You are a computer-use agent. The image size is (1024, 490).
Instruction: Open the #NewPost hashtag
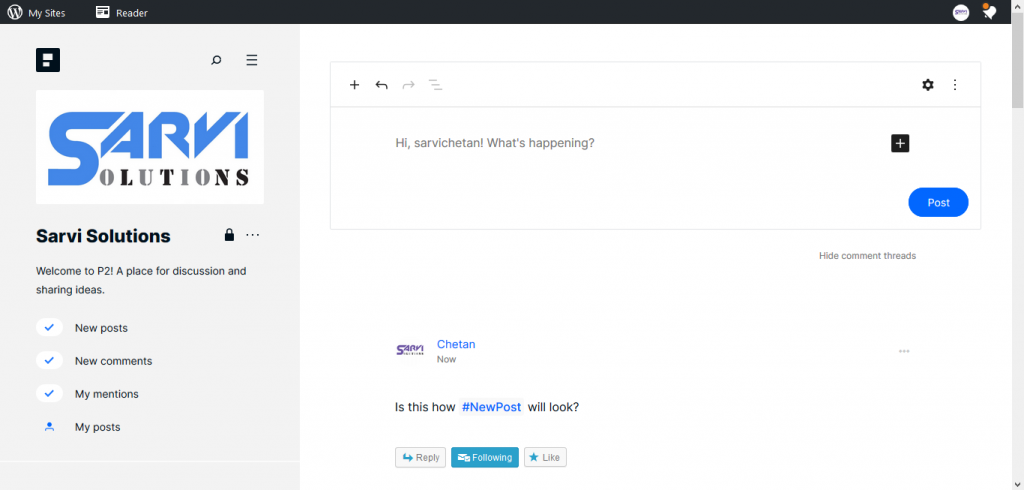[x=491, y=407]
